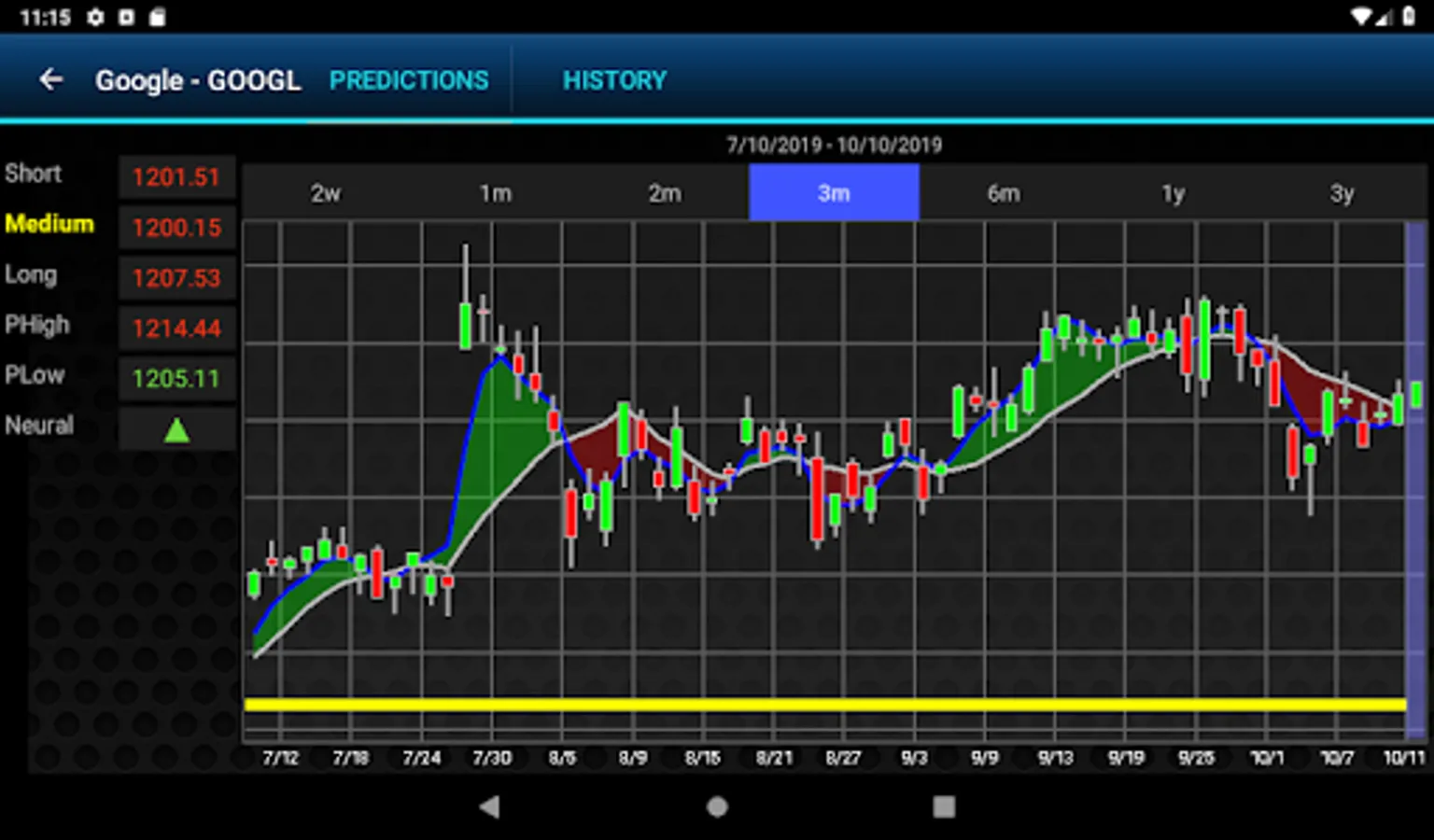This screenshot has width=1434, height=840.
Task: Click the Long prediction label
Action: pos(31,275)
